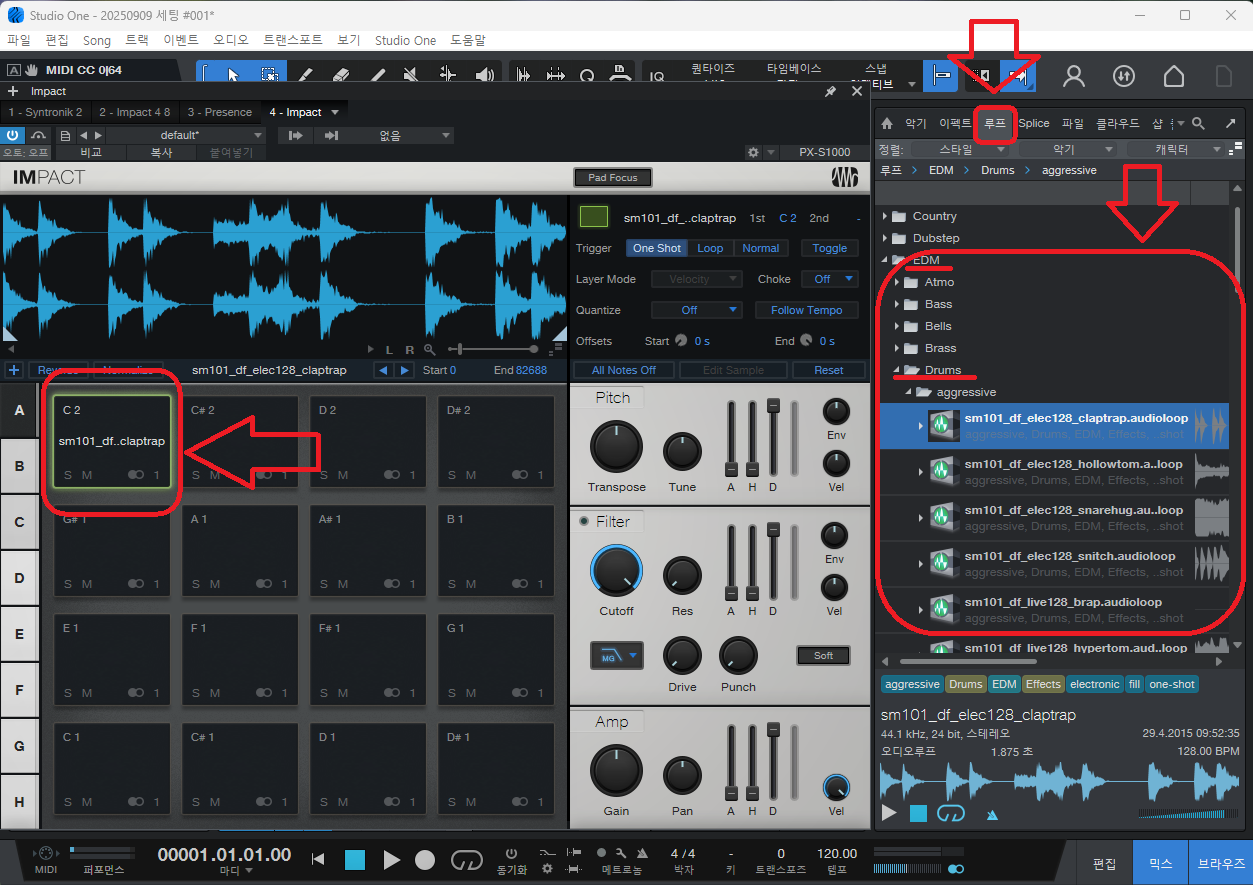
Task: Click the Pitch Decay slider
Action: [x=773, y=438]
